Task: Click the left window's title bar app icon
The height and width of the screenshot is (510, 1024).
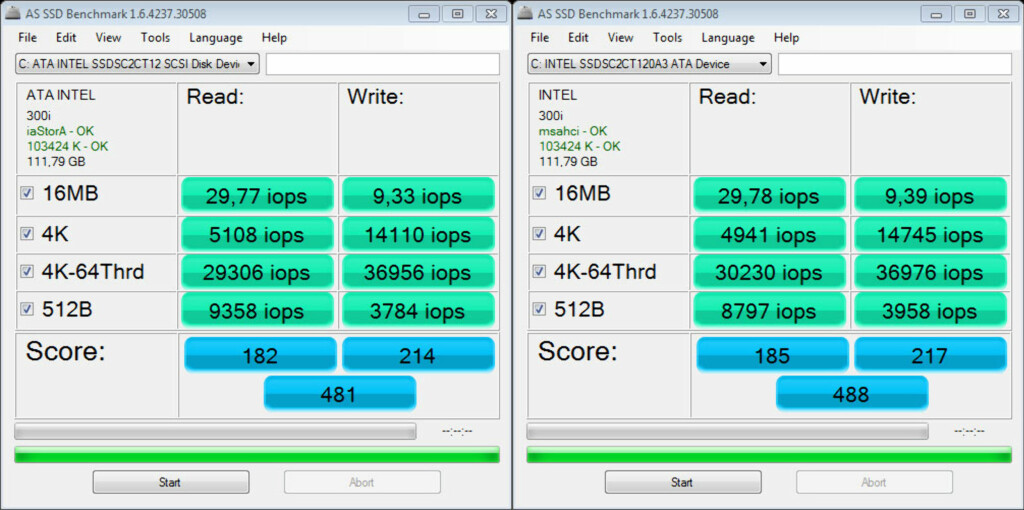Action: 13,13
